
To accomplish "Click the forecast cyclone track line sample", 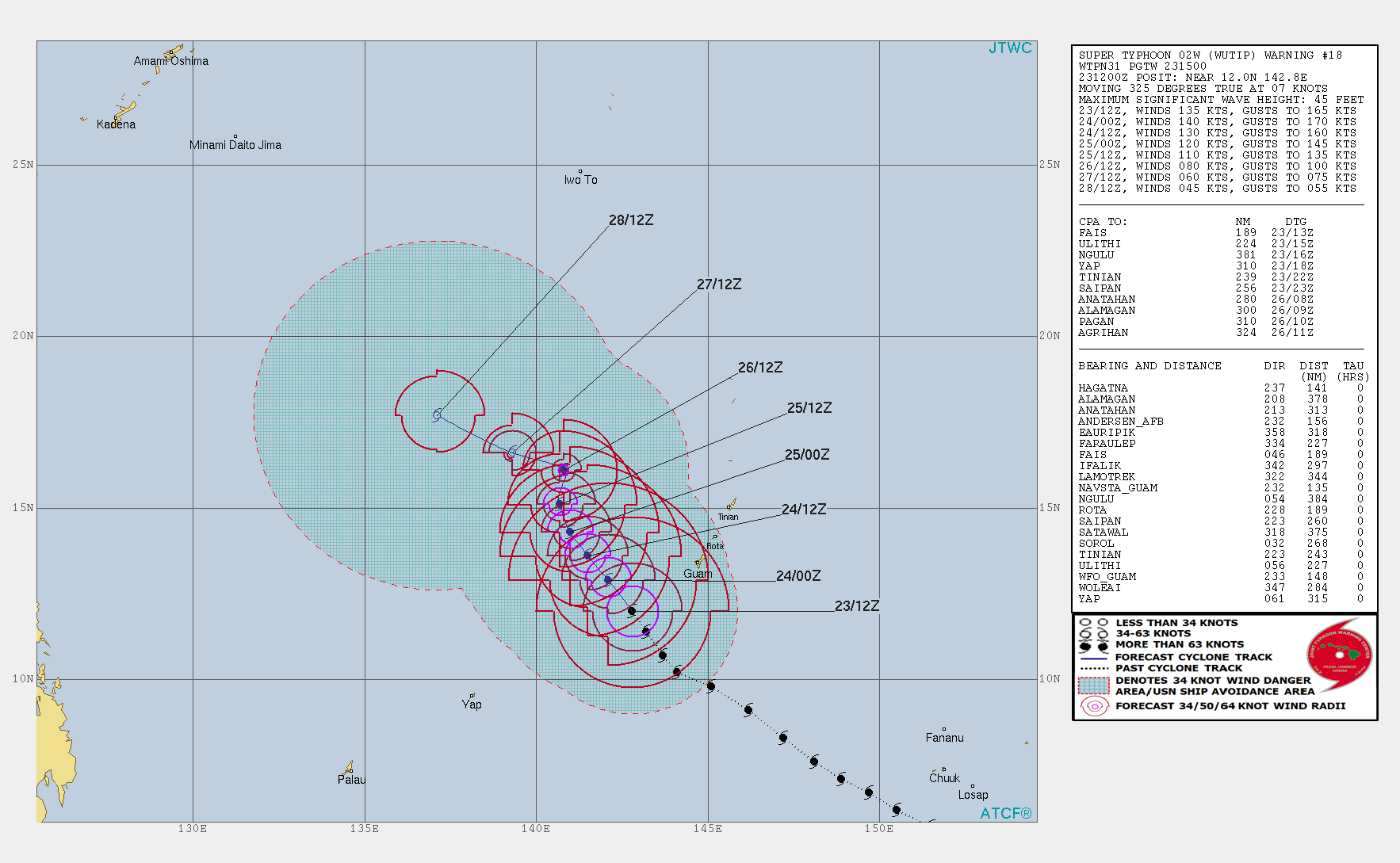I will click(1094, 658).
